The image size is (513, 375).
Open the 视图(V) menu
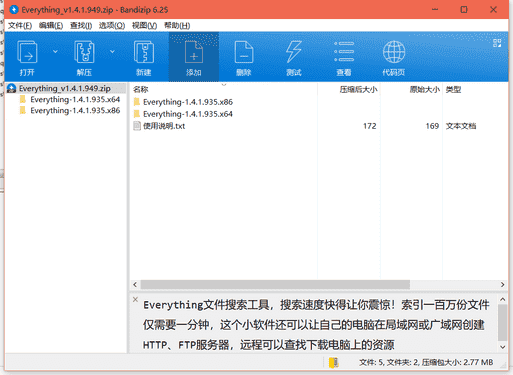pos(144,26)
